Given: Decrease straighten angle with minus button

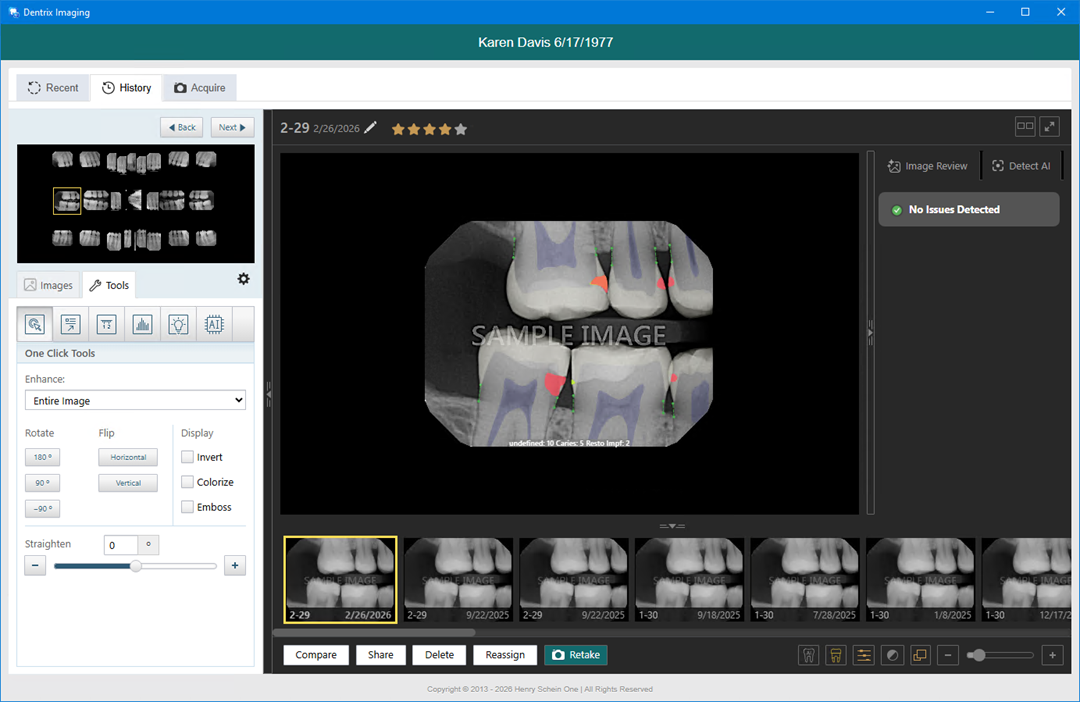Looking at the screenshot, I should (35, 566).
